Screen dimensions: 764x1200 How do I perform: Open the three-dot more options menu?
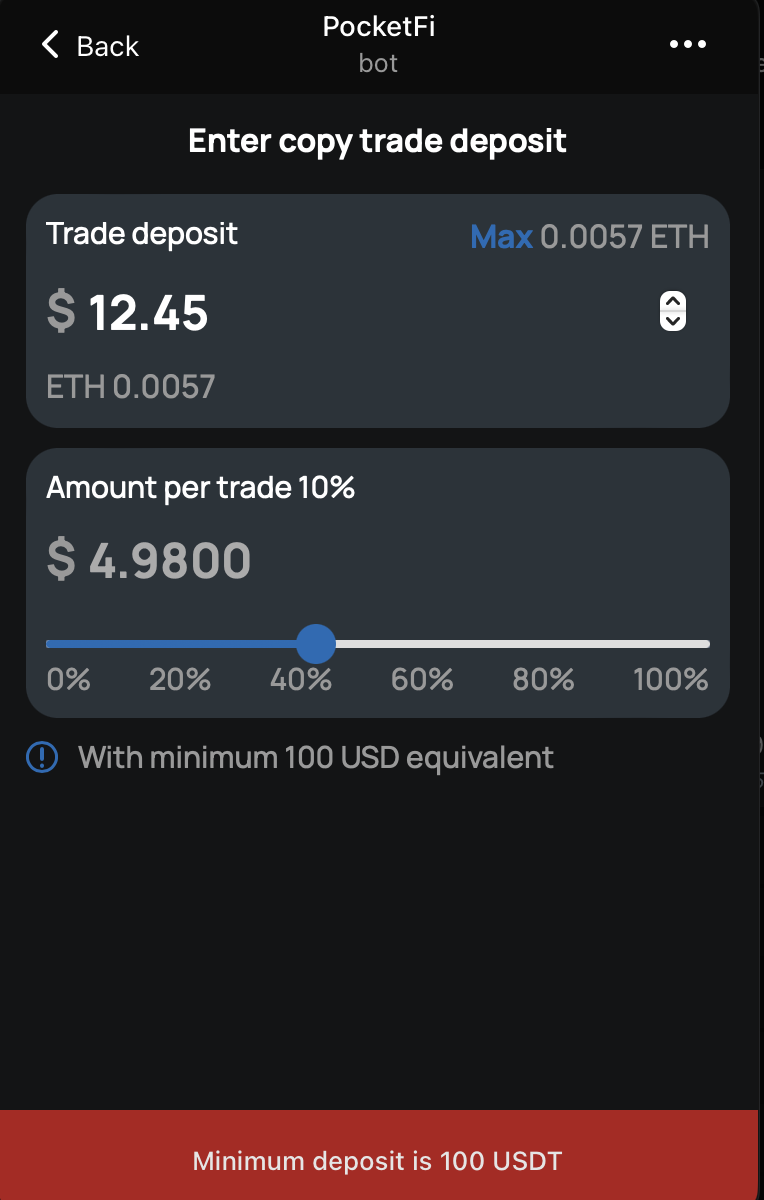coord(688,45)
